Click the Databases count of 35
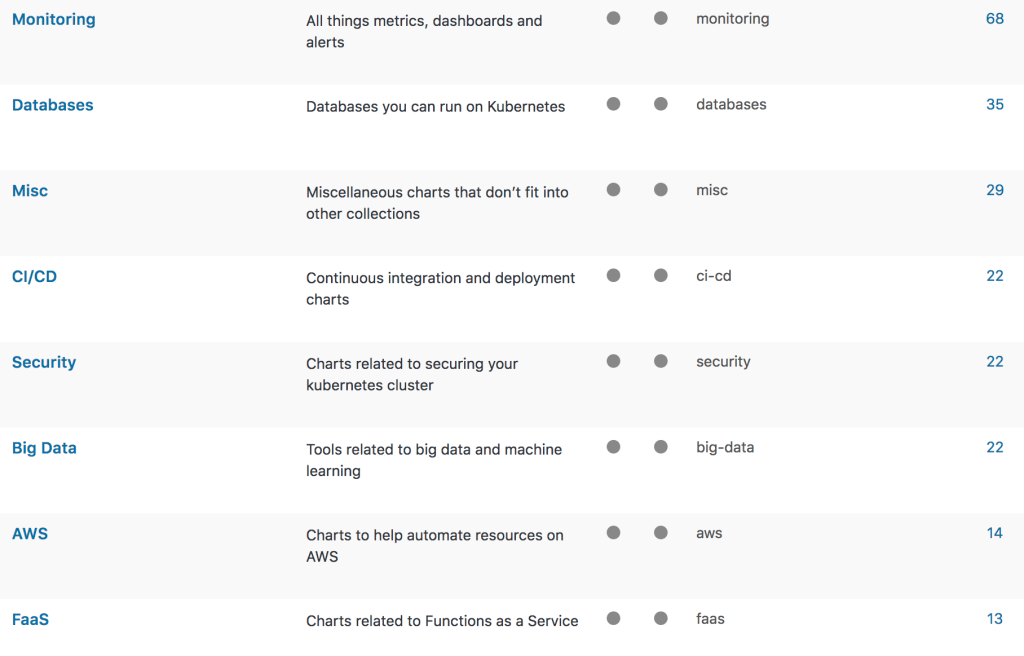This screenshot has width=1024, height=656. point(995,105)
